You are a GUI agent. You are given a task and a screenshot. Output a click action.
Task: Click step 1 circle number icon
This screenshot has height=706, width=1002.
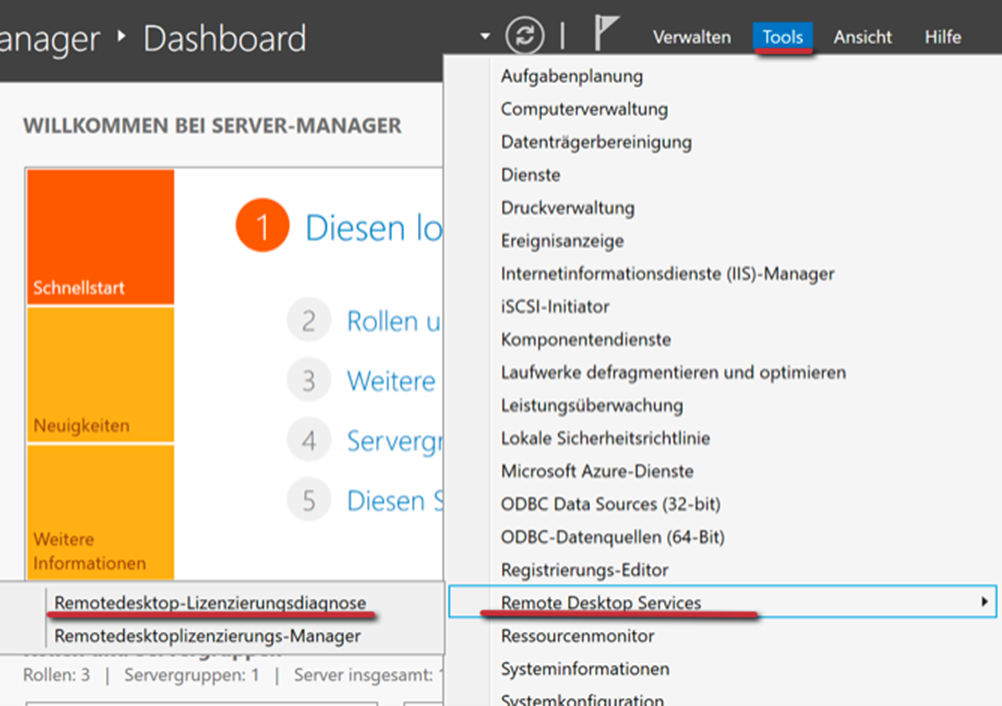click(x=262, y=227)
